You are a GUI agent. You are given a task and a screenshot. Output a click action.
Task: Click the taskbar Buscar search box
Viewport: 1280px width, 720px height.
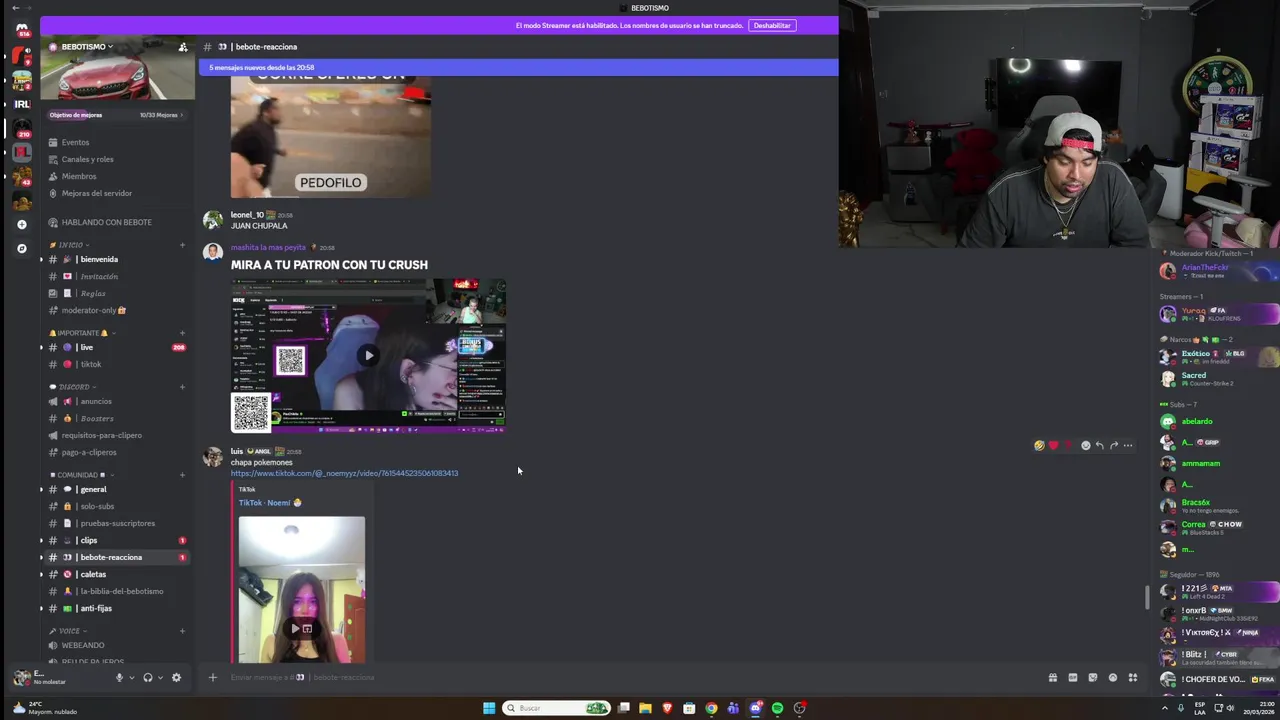point(557,708)
